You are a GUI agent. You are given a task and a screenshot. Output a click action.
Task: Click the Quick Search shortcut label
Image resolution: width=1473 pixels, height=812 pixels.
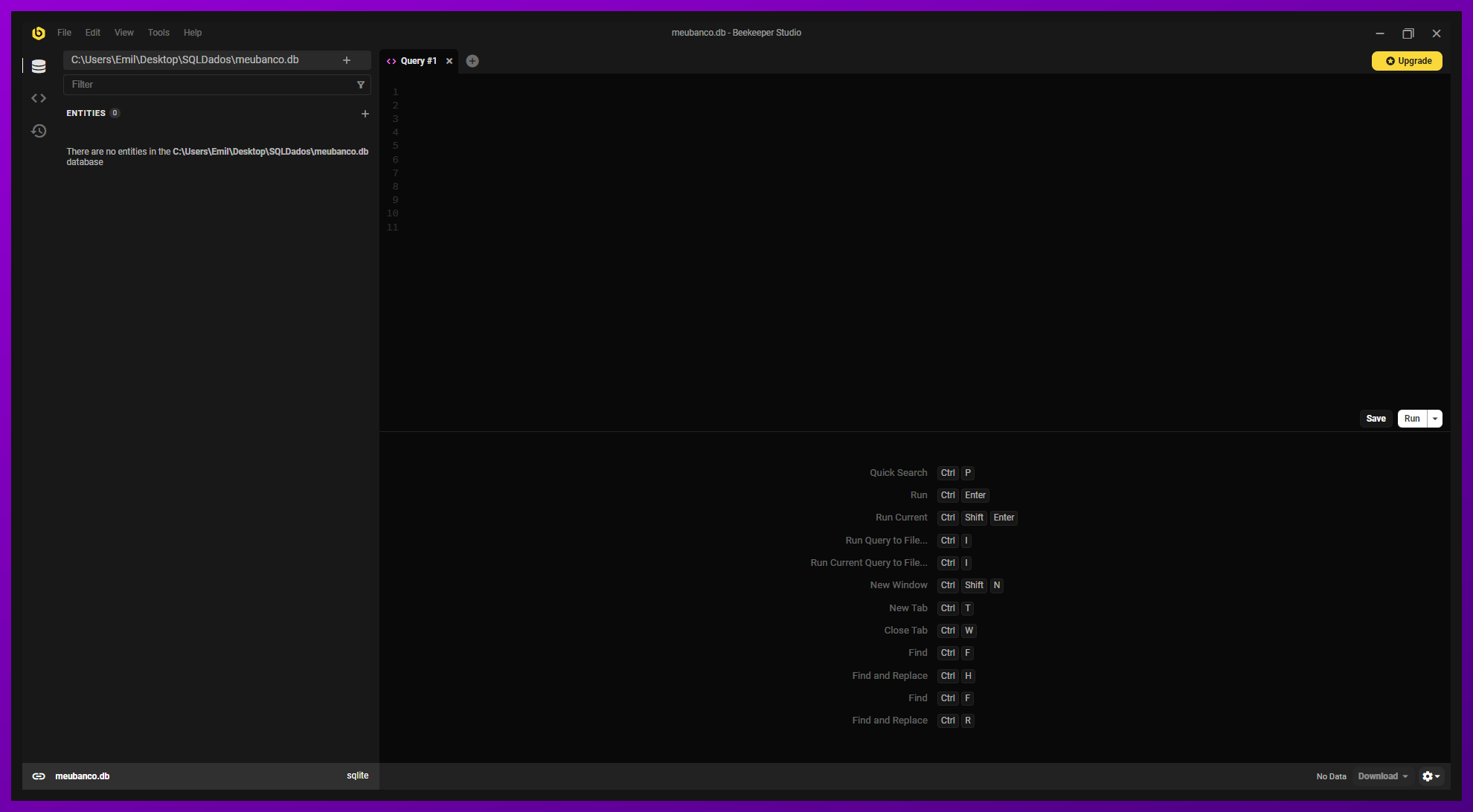[x=899, y=473]
